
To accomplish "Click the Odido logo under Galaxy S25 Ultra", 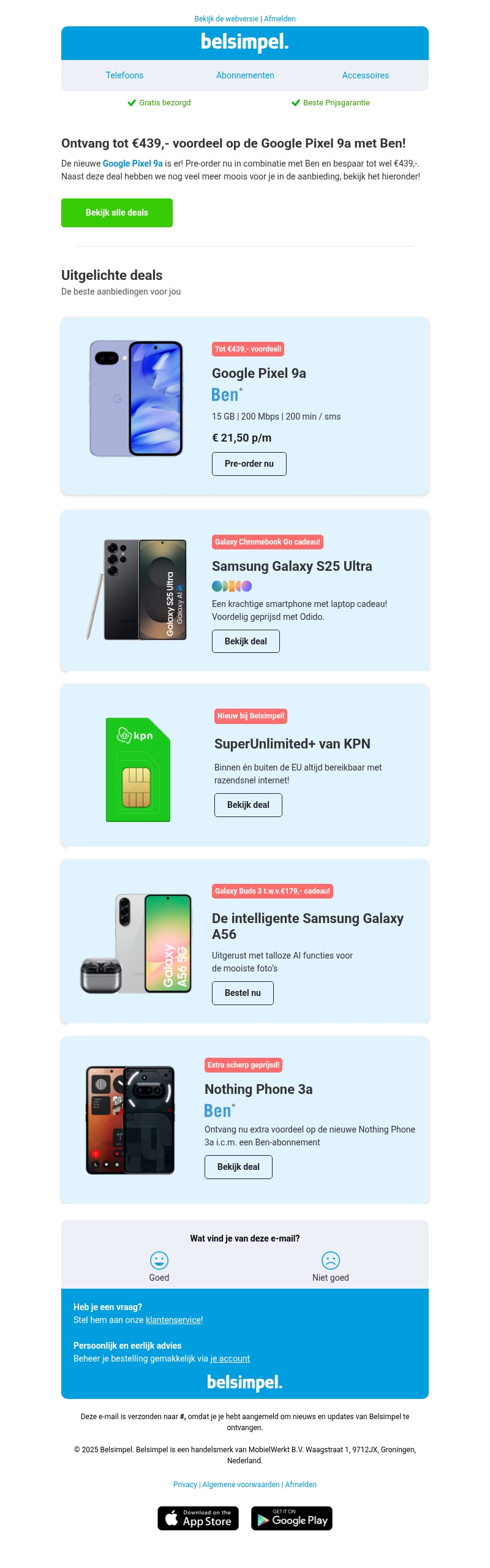I will tap(232, 586).
